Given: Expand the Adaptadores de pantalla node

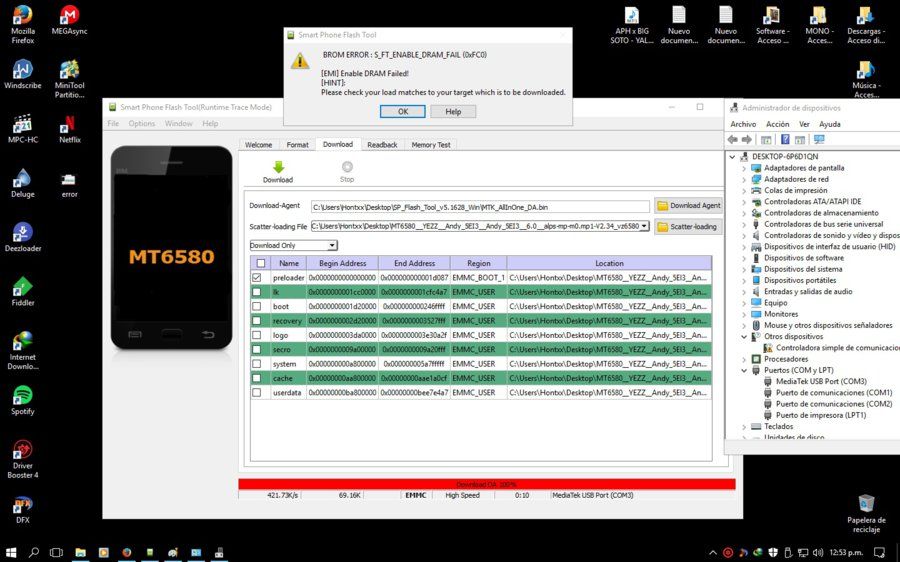Looking at the screenshot, I should (744, 168).
